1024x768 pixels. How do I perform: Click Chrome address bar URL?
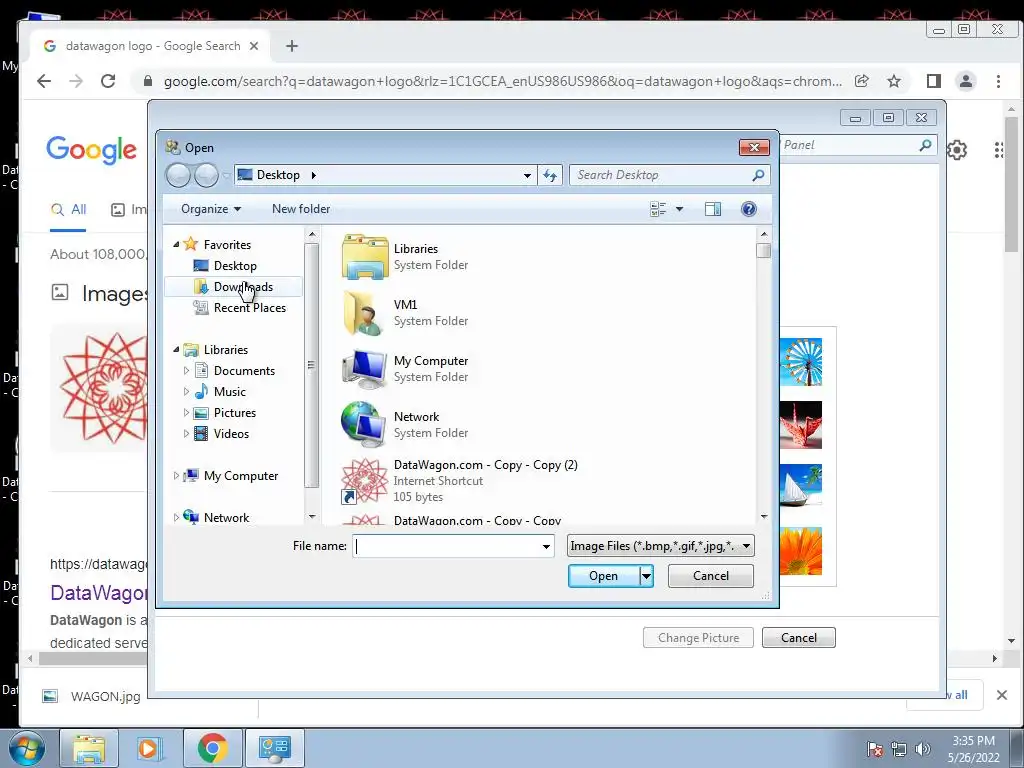click(503, 82)
